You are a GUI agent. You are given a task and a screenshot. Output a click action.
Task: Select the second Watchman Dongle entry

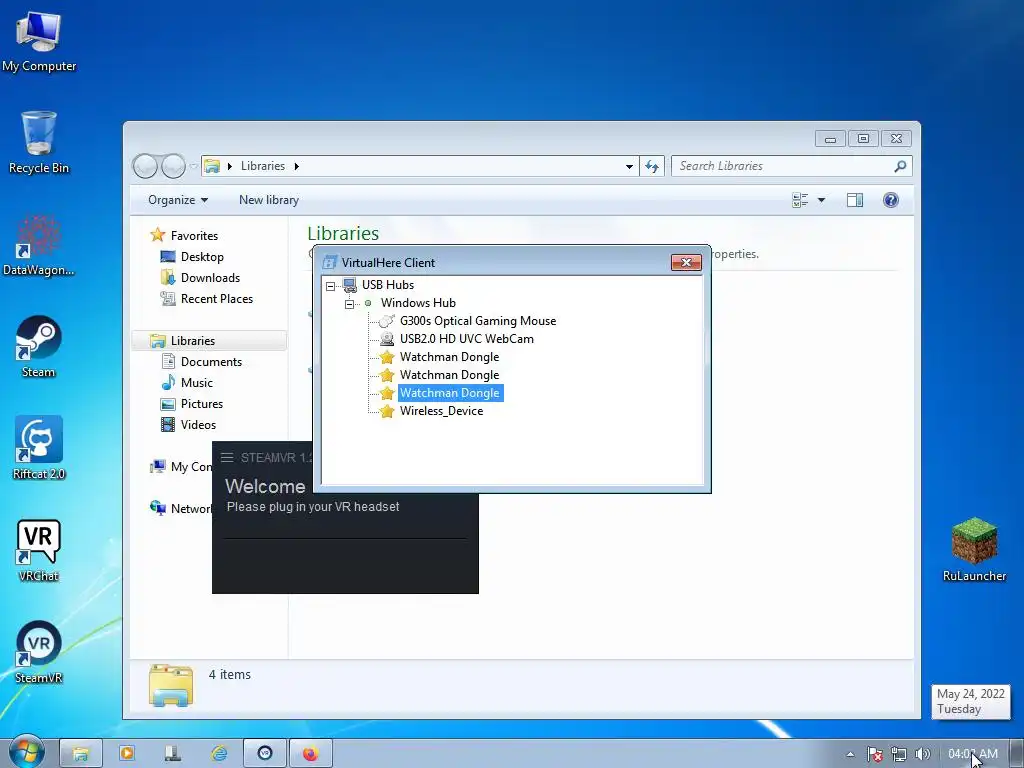[x=449, y=375]
